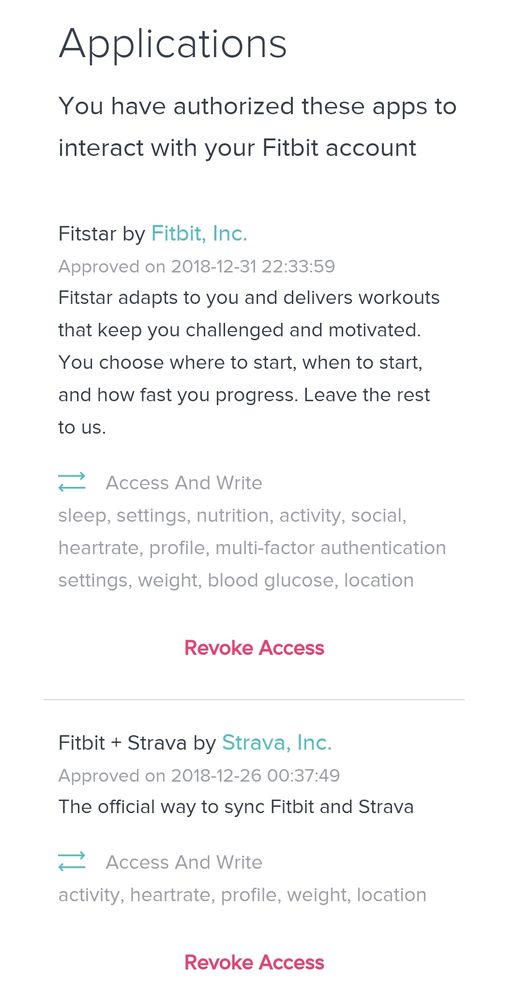This screenshot has height=998, width=515.
Task: Click the Fitstar description paragraph
Action: (249, 362)
